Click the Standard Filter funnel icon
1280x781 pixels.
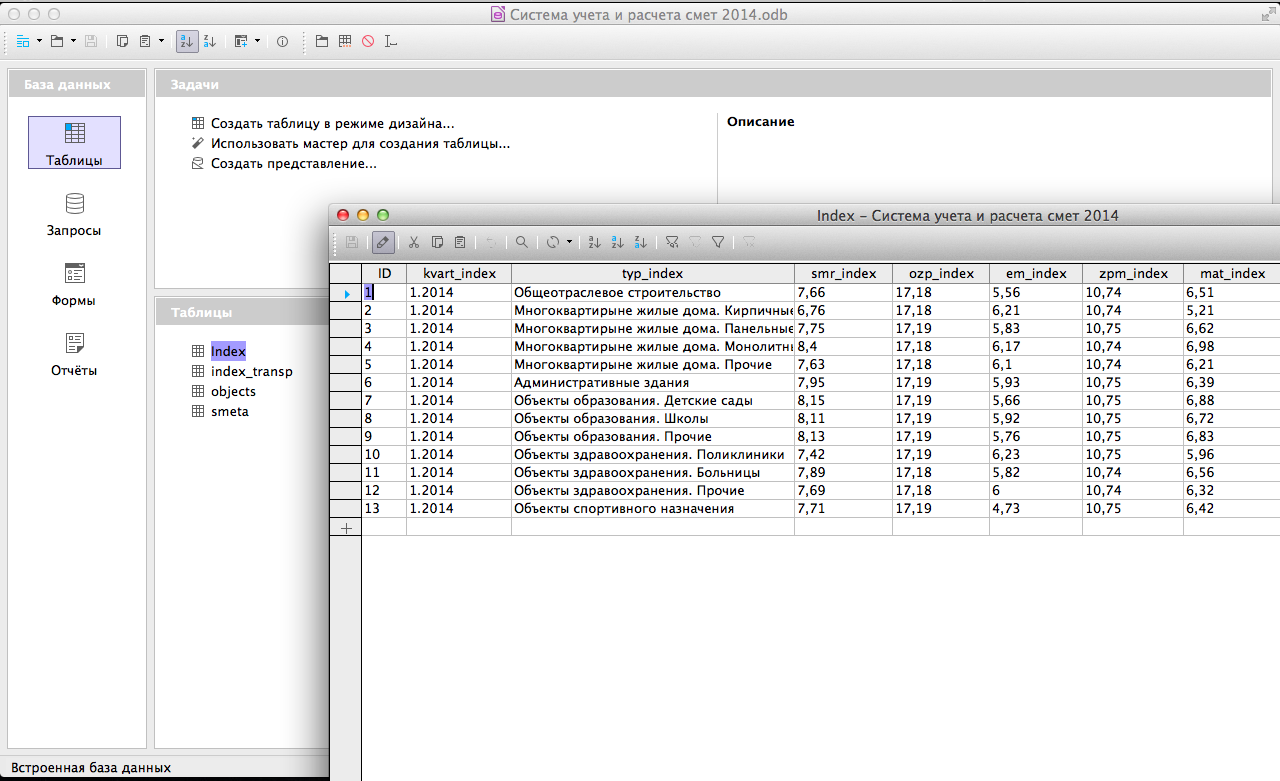tap(717, 242)
